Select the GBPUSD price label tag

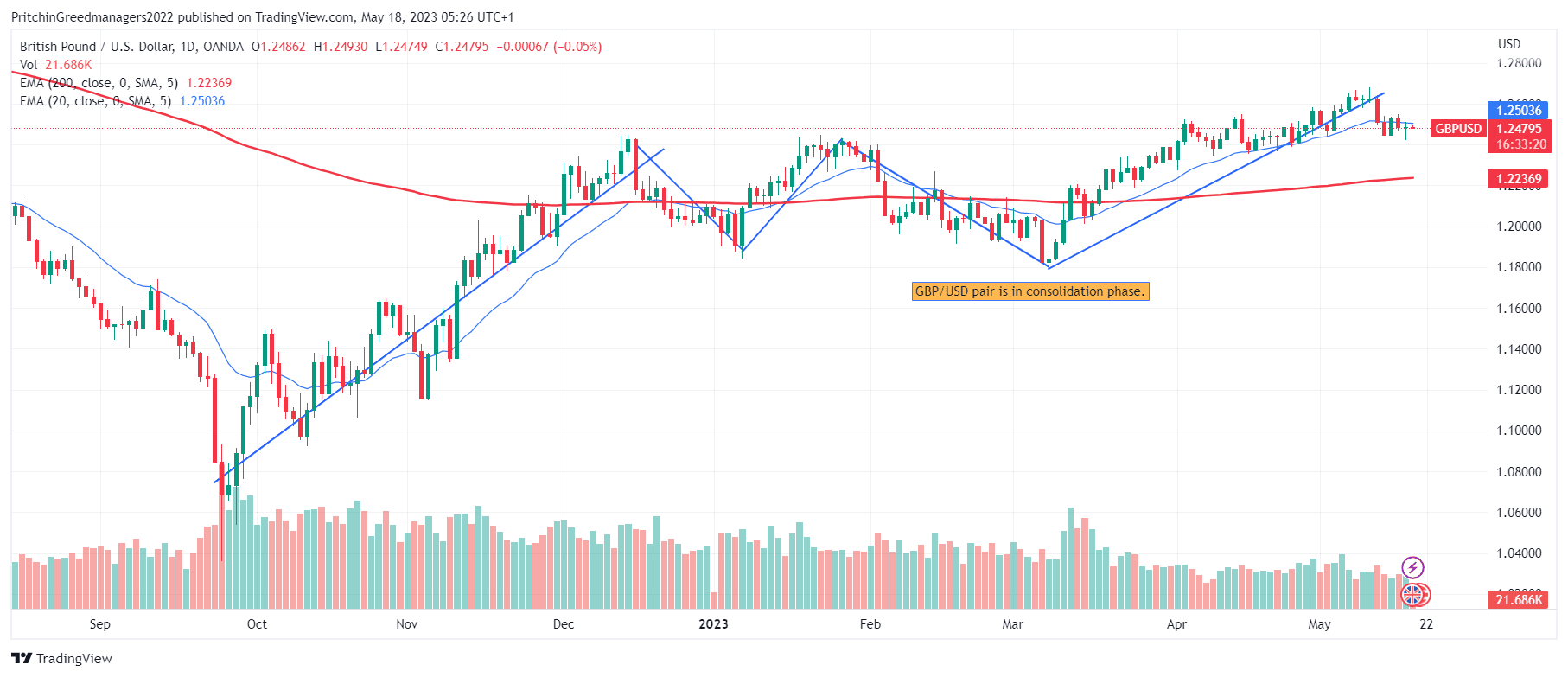click(1458, 128)
